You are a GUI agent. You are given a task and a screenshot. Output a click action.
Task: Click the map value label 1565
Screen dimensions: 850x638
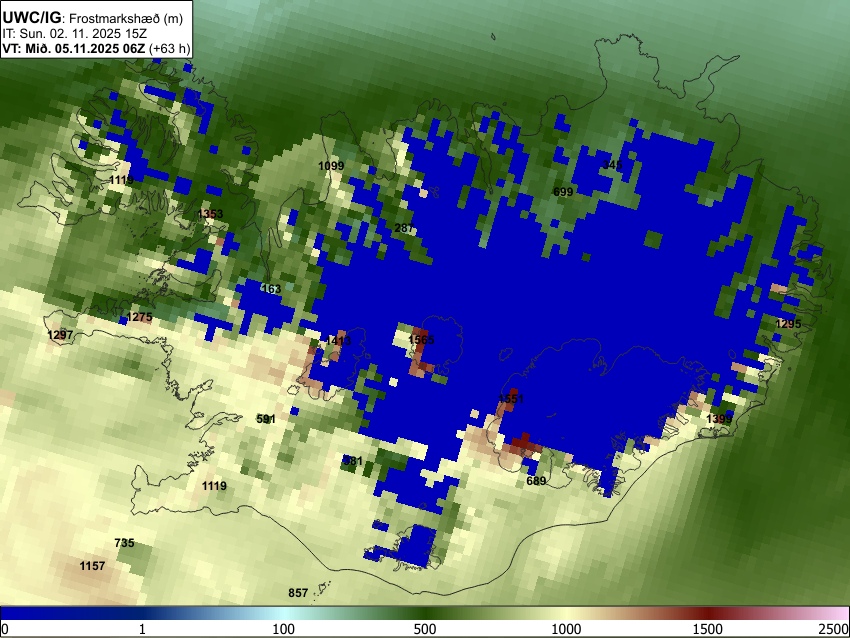tap(421, 340)
